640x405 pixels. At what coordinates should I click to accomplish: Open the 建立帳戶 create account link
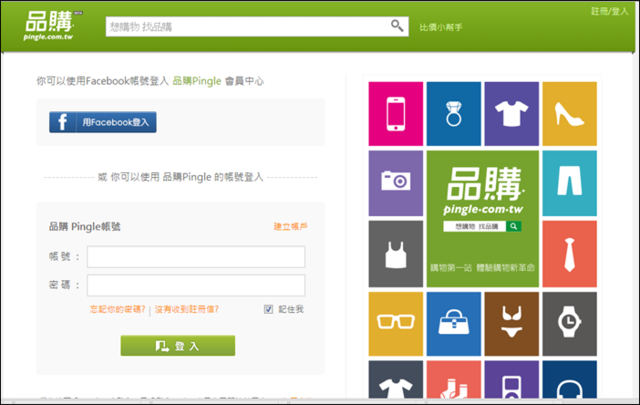coord(290,227)
